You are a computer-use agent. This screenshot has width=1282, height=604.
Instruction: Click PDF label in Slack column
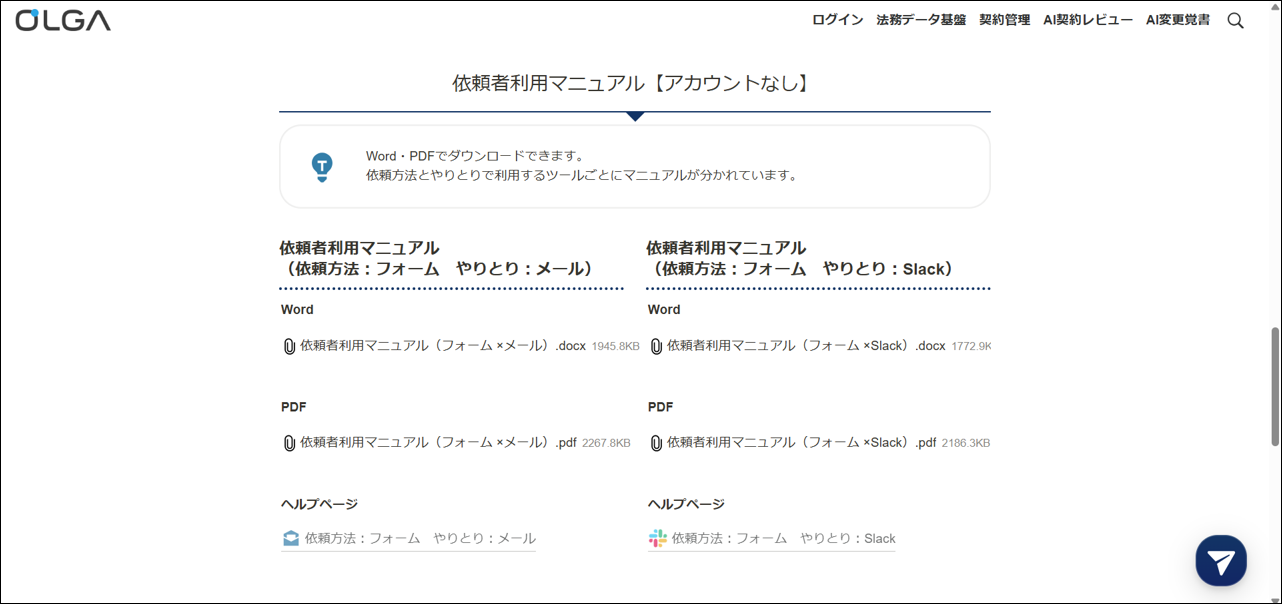coord(661,407)
